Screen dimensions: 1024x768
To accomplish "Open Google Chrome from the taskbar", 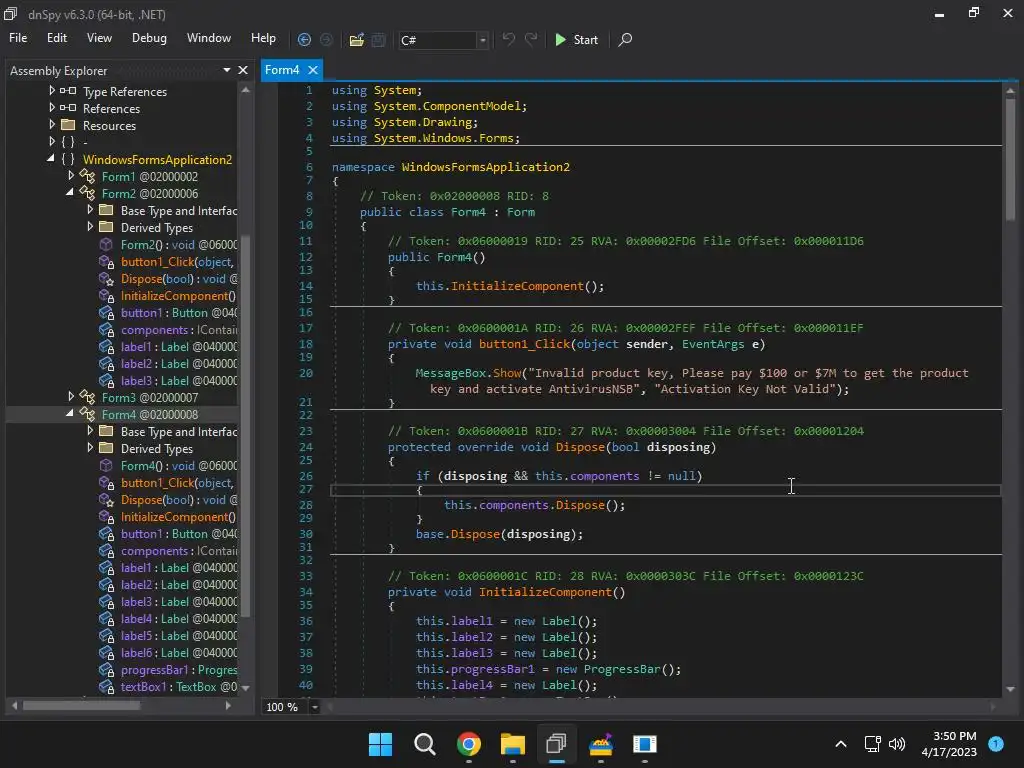I will click(469, 744).
